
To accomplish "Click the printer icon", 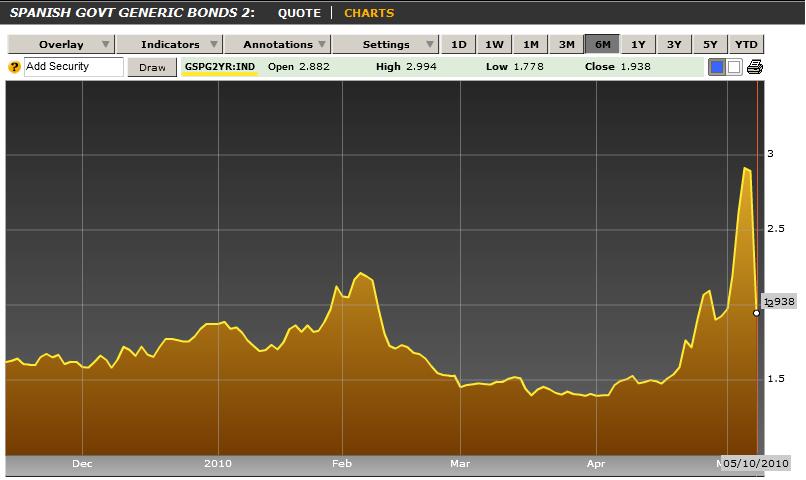I will (x=755, y=67).
